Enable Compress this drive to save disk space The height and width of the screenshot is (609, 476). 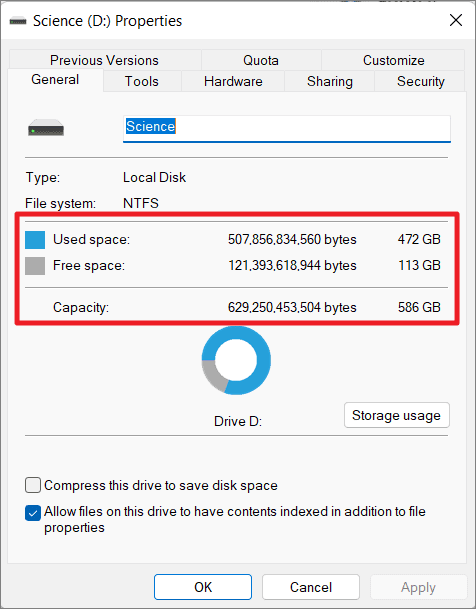pos(33,485)
